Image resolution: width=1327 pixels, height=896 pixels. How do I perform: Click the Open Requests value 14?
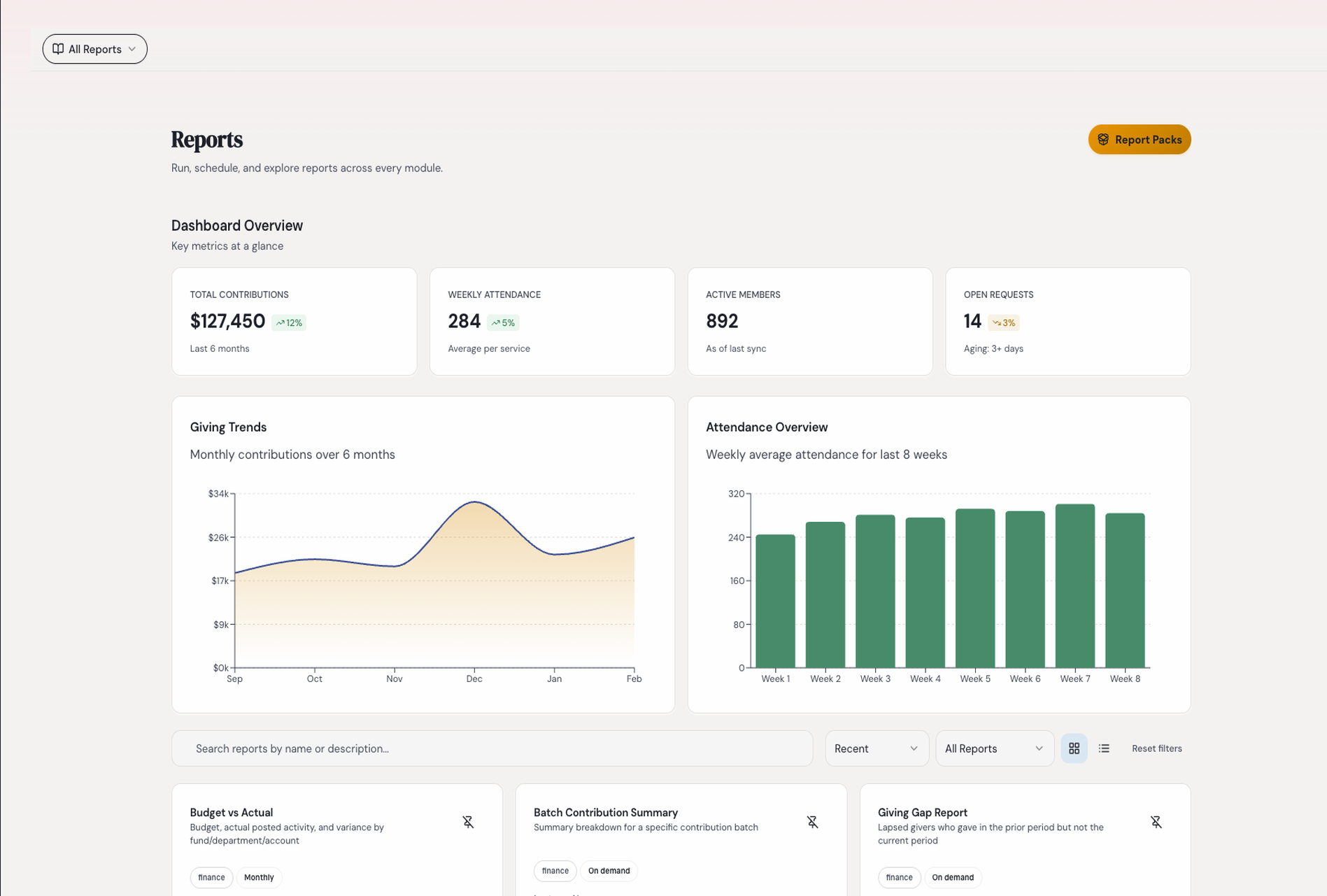click(972, 321)
